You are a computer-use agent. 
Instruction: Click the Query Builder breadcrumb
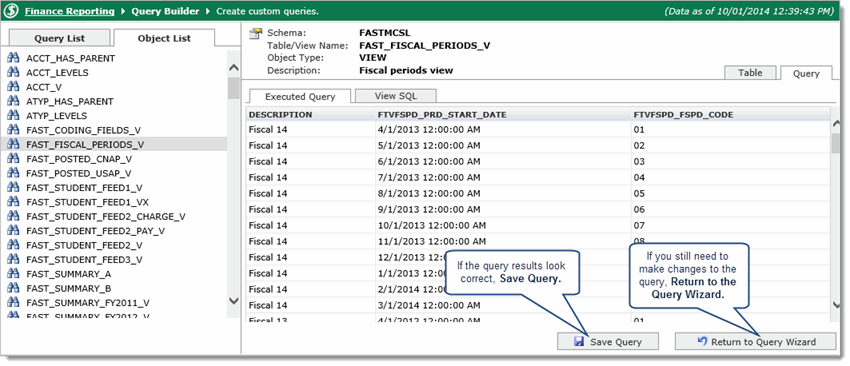click(165, 11)
